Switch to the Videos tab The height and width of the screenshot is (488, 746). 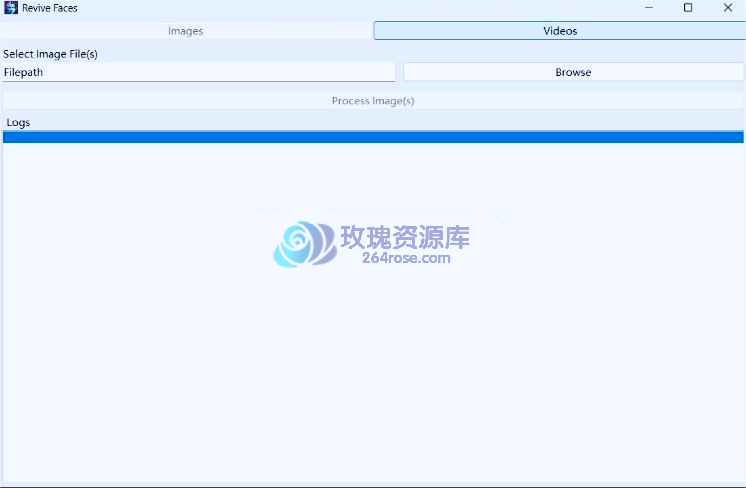[560, 31]
